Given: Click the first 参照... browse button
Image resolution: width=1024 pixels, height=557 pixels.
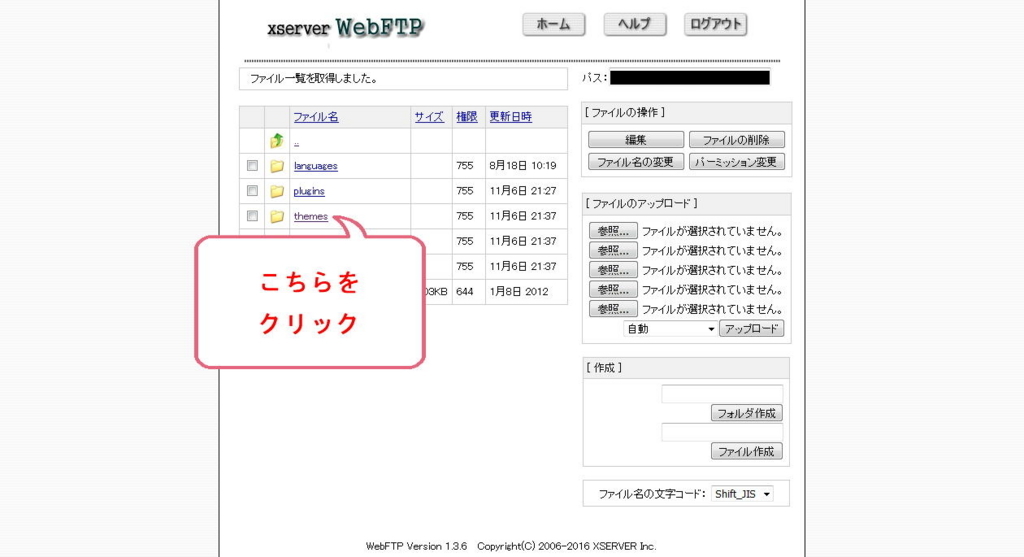Looking at the screenshot, I should [613, 231].
